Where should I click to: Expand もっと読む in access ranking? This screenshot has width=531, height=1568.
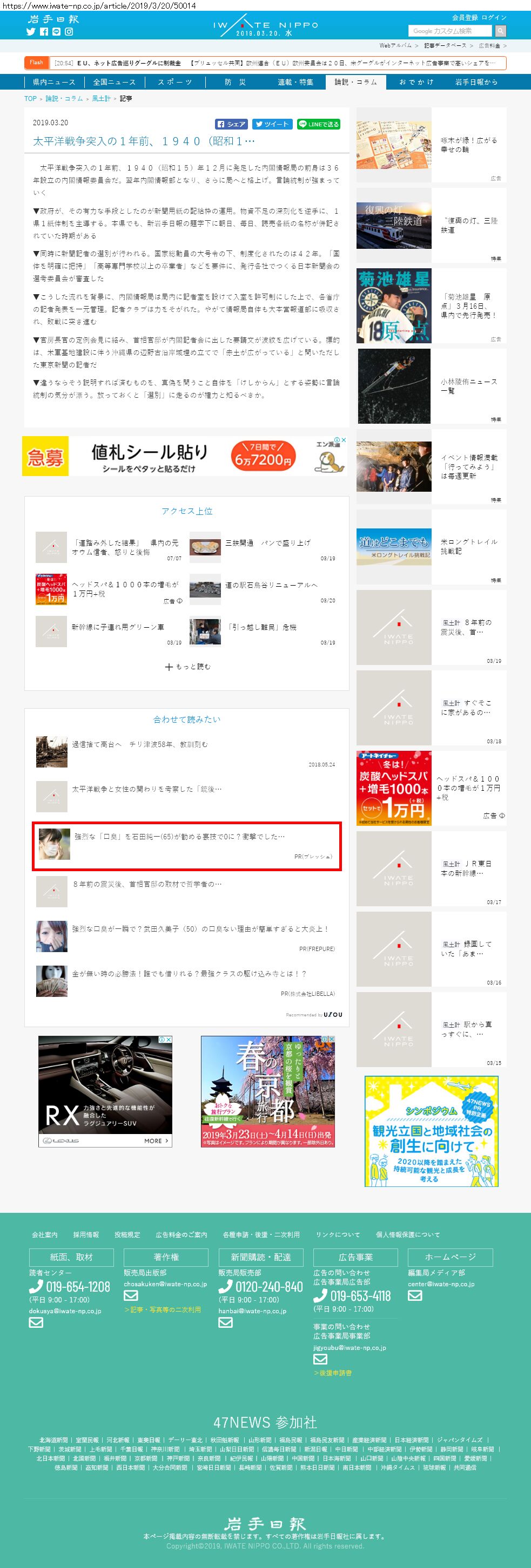tap(187, 667)
